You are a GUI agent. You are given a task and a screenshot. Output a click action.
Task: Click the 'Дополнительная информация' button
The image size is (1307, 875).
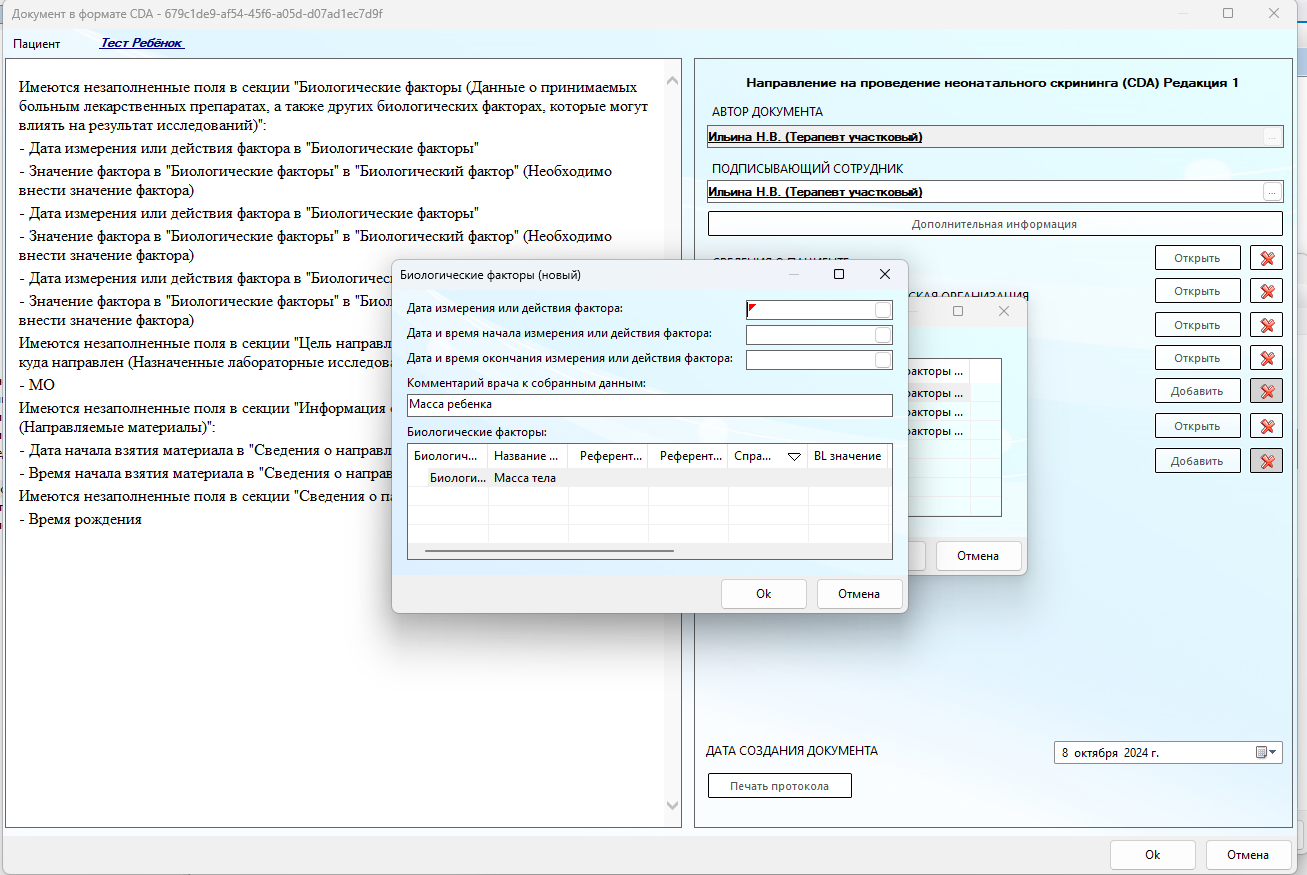[995, 224]
